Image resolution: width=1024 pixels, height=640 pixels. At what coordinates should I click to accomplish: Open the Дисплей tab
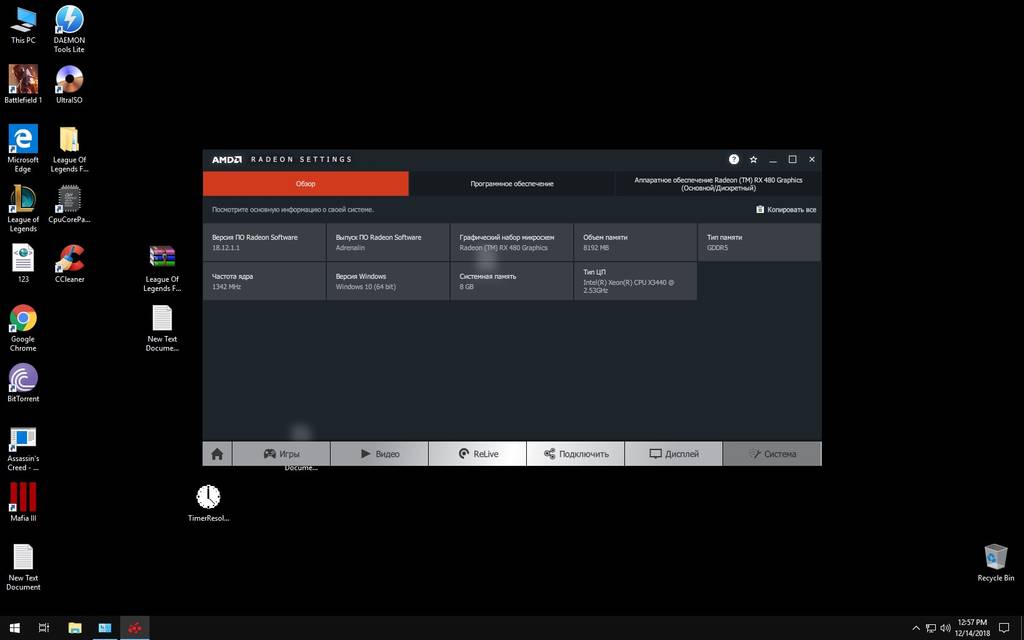[673, 454]
